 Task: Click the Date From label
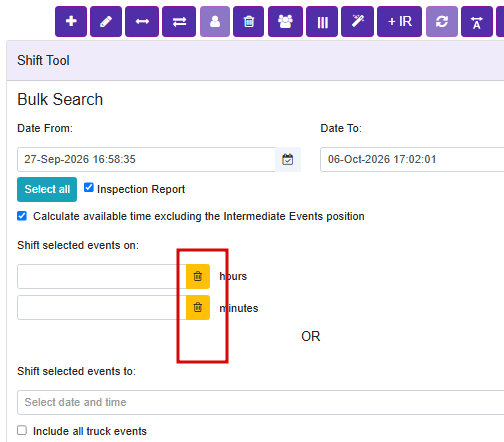(45, 128)
